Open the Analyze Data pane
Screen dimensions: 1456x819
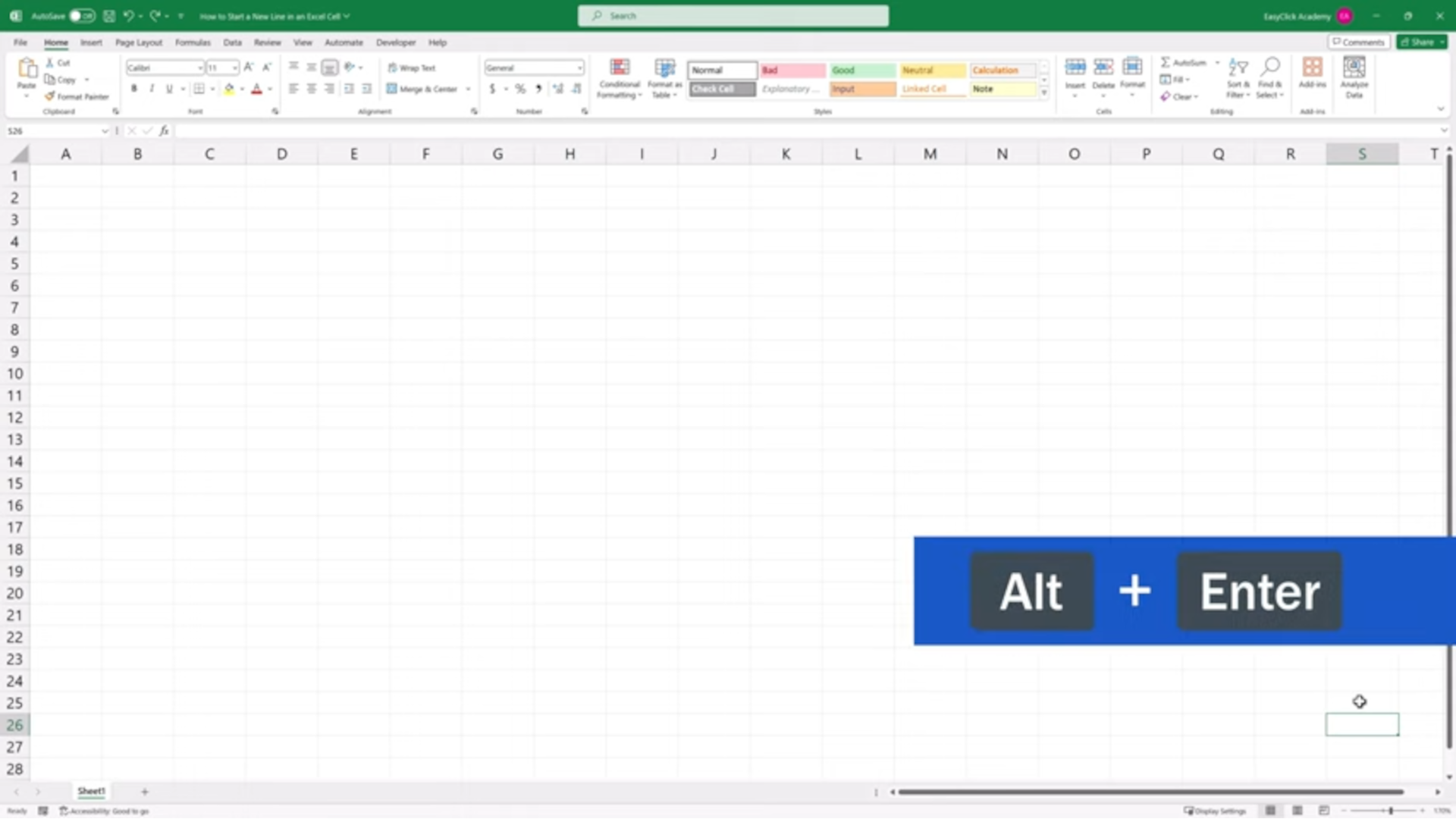click(1354, 77)
